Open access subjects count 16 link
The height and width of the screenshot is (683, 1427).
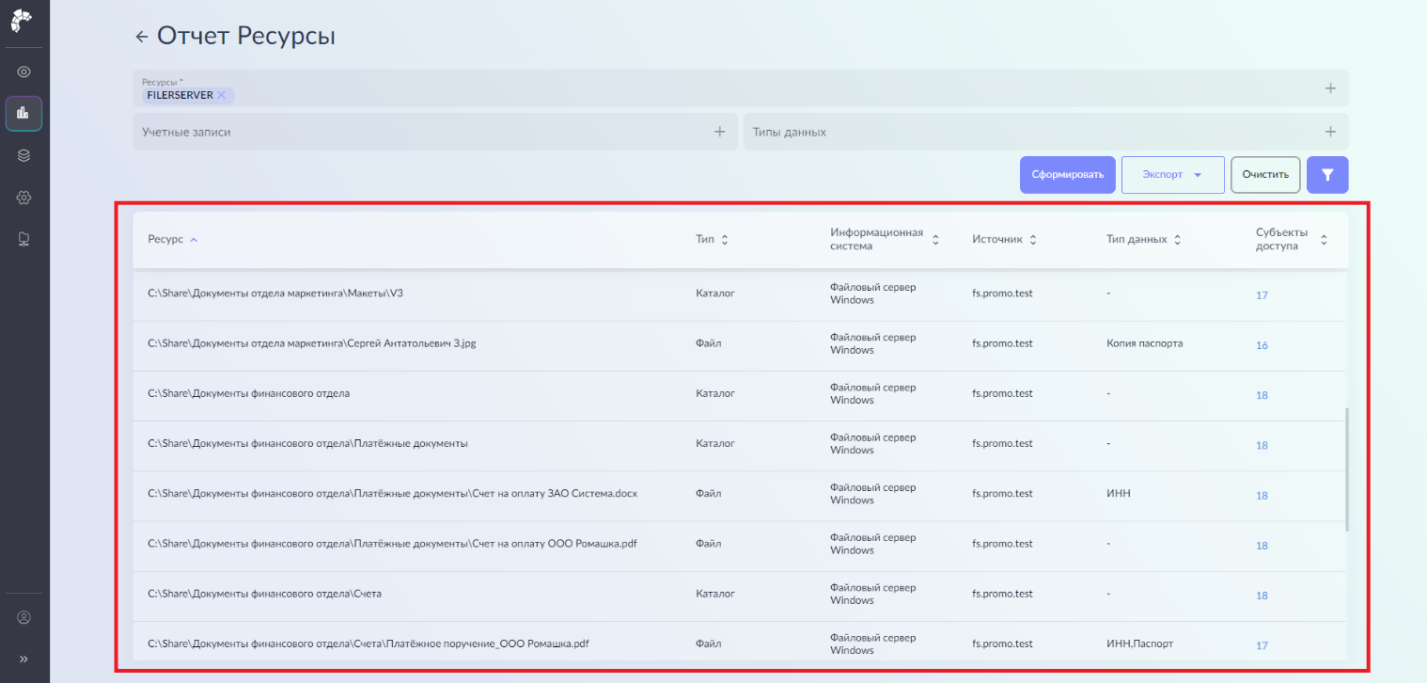[1261, 345]
